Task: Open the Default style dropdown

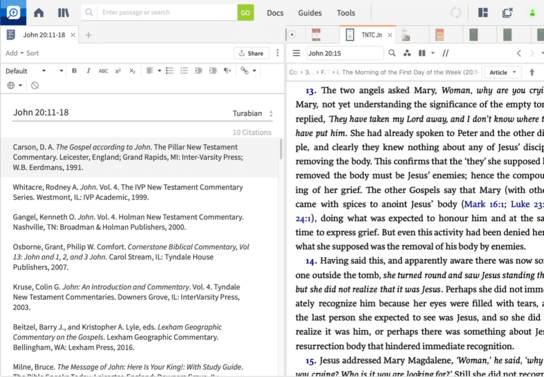Action: 25,71
